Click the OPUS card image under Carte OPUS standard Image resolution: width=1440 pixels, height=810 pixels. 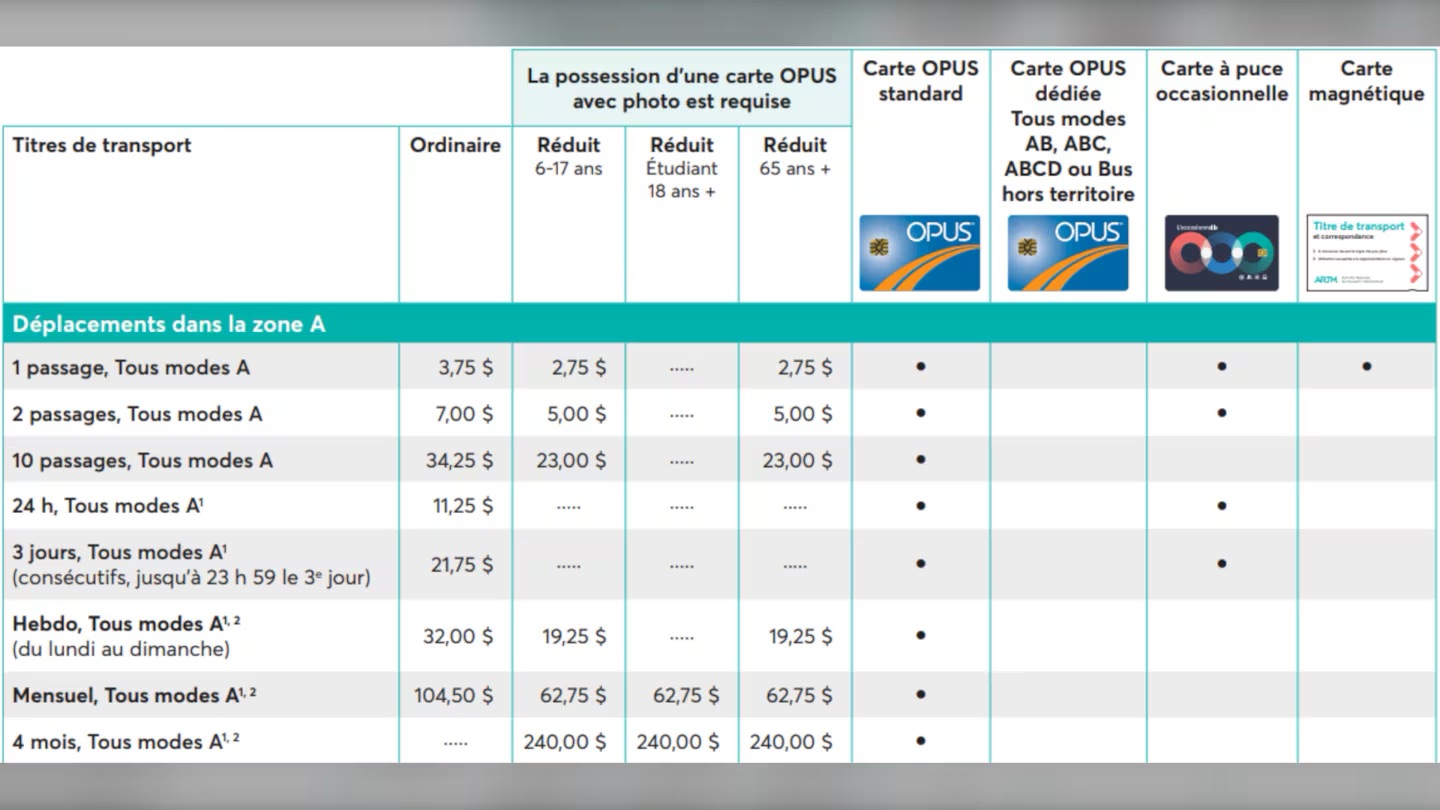[x=920, y=253]
